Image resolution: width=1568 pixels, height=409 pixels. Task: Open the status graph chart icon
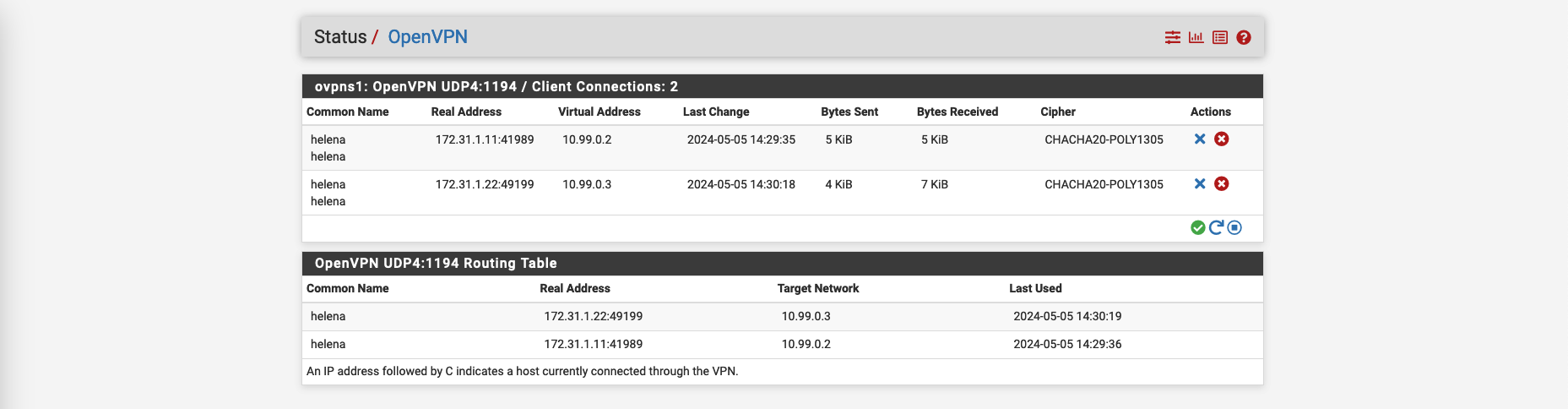coord(1196,37)
